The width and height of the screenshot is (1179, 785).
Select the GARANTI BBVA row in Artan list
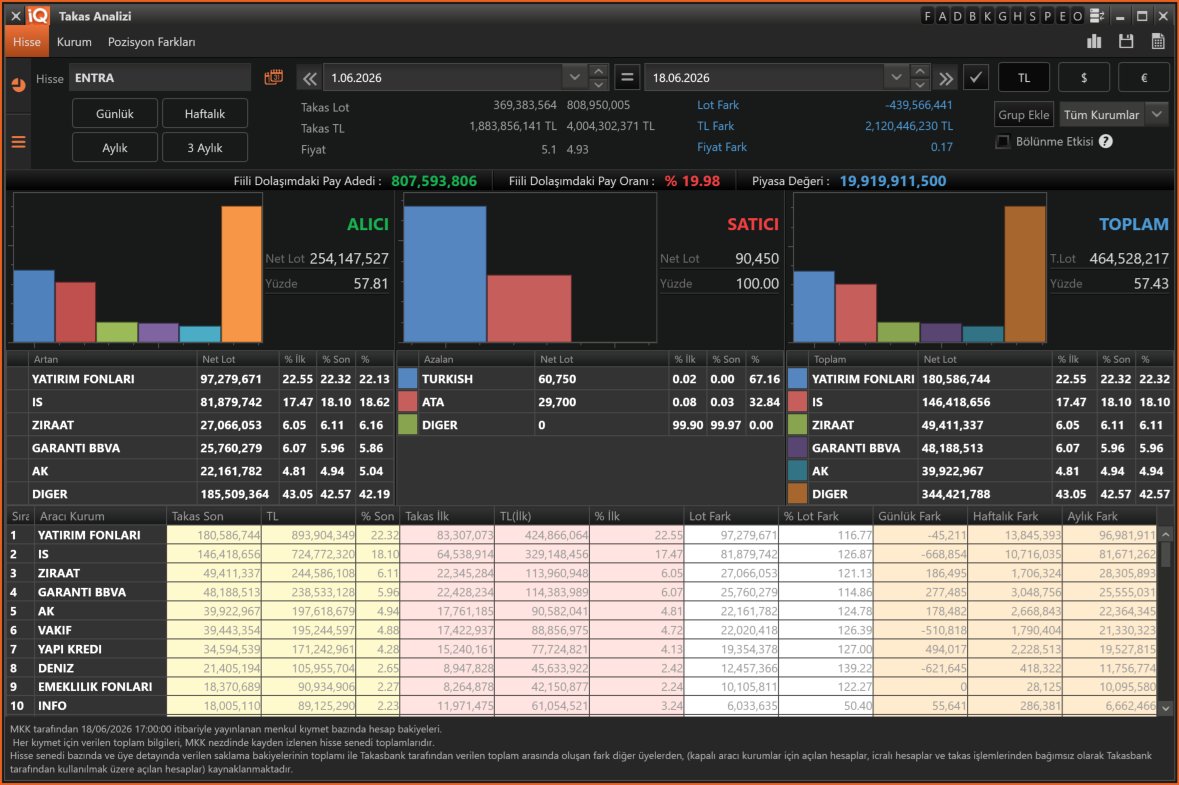tap(200, 448)
